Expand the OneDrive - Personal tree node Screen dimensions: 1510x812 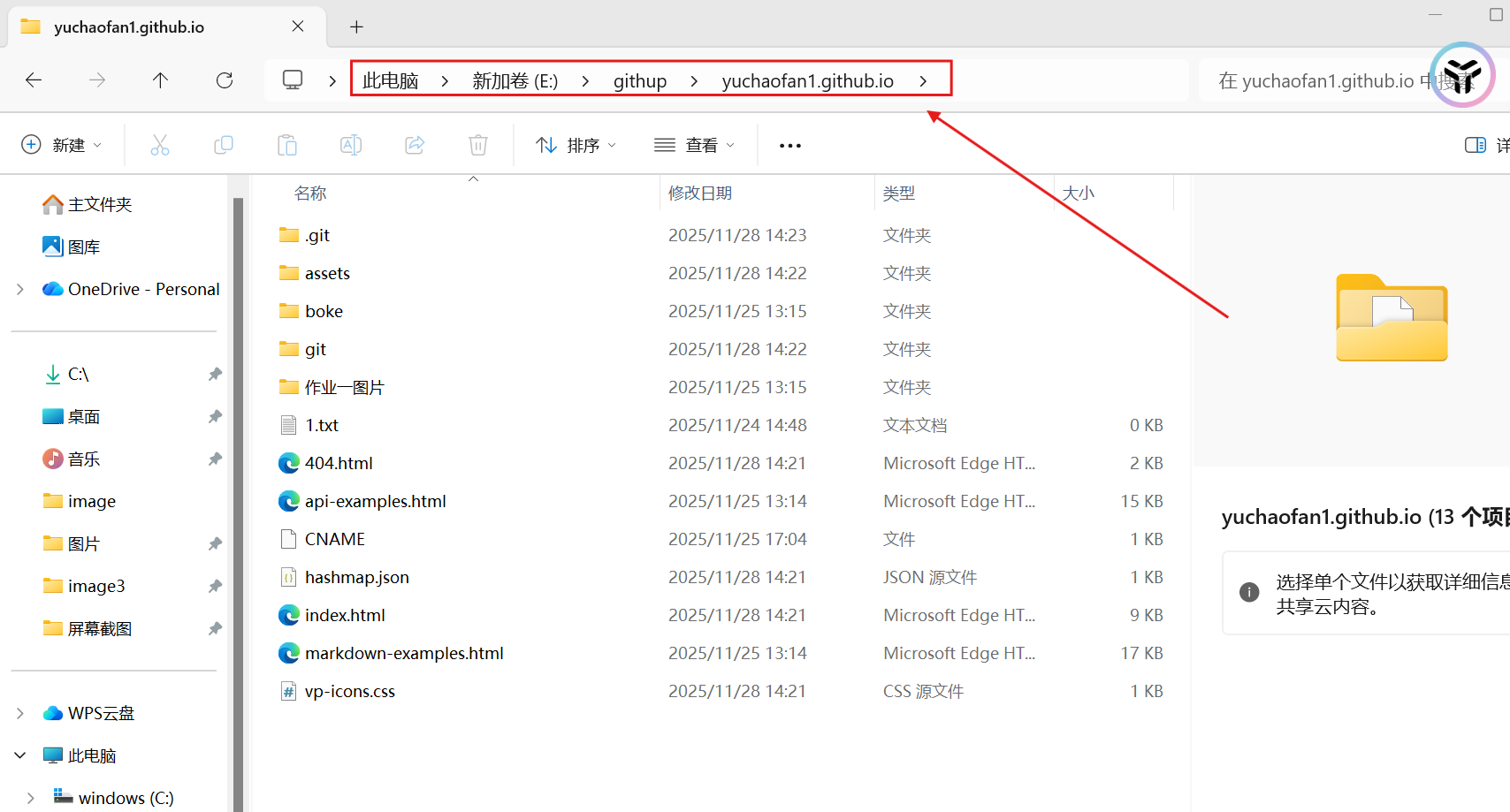pos(20,289)
